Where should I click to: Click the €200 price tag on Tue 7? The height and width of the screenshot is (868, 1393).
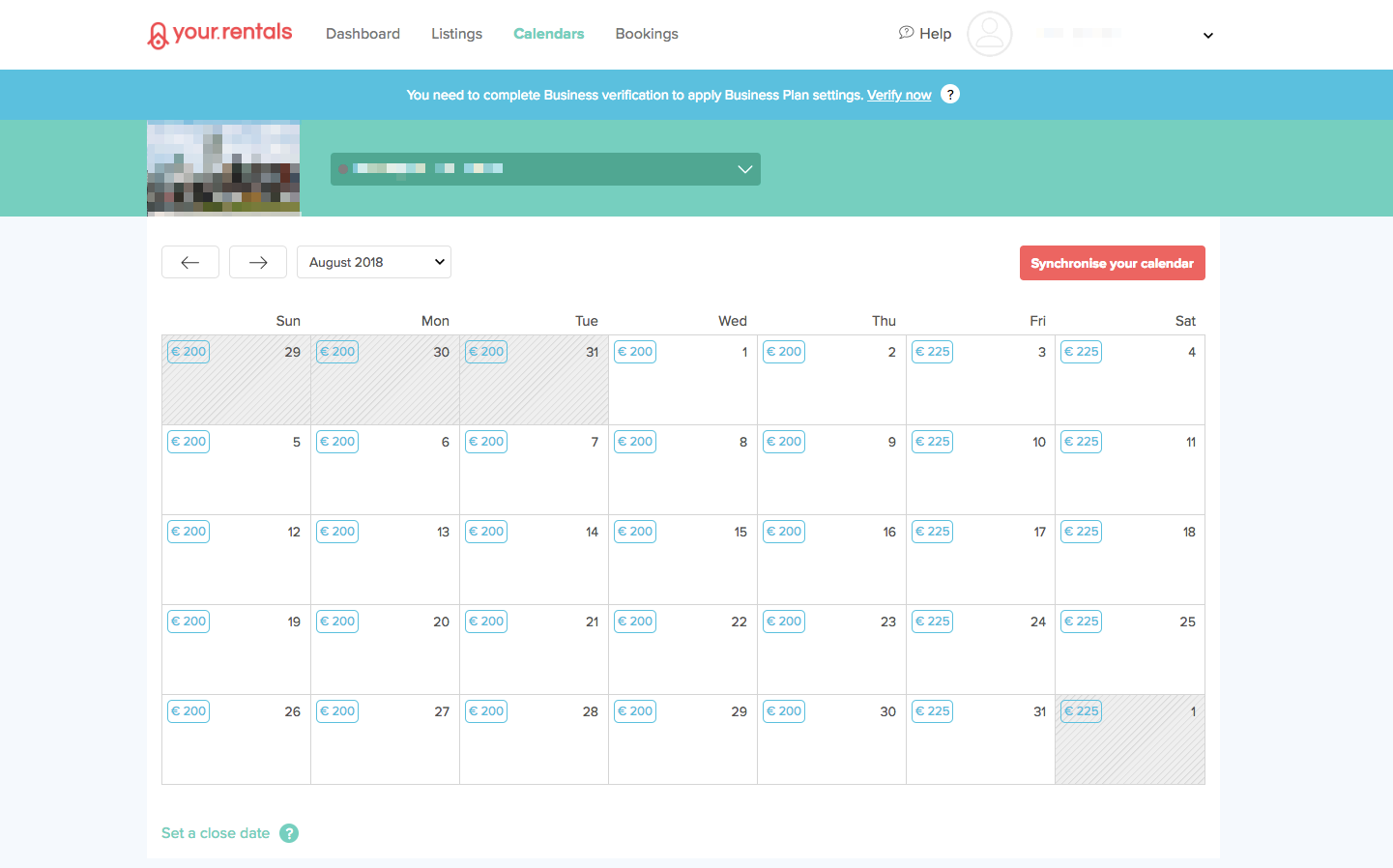[x=486, y=442]
